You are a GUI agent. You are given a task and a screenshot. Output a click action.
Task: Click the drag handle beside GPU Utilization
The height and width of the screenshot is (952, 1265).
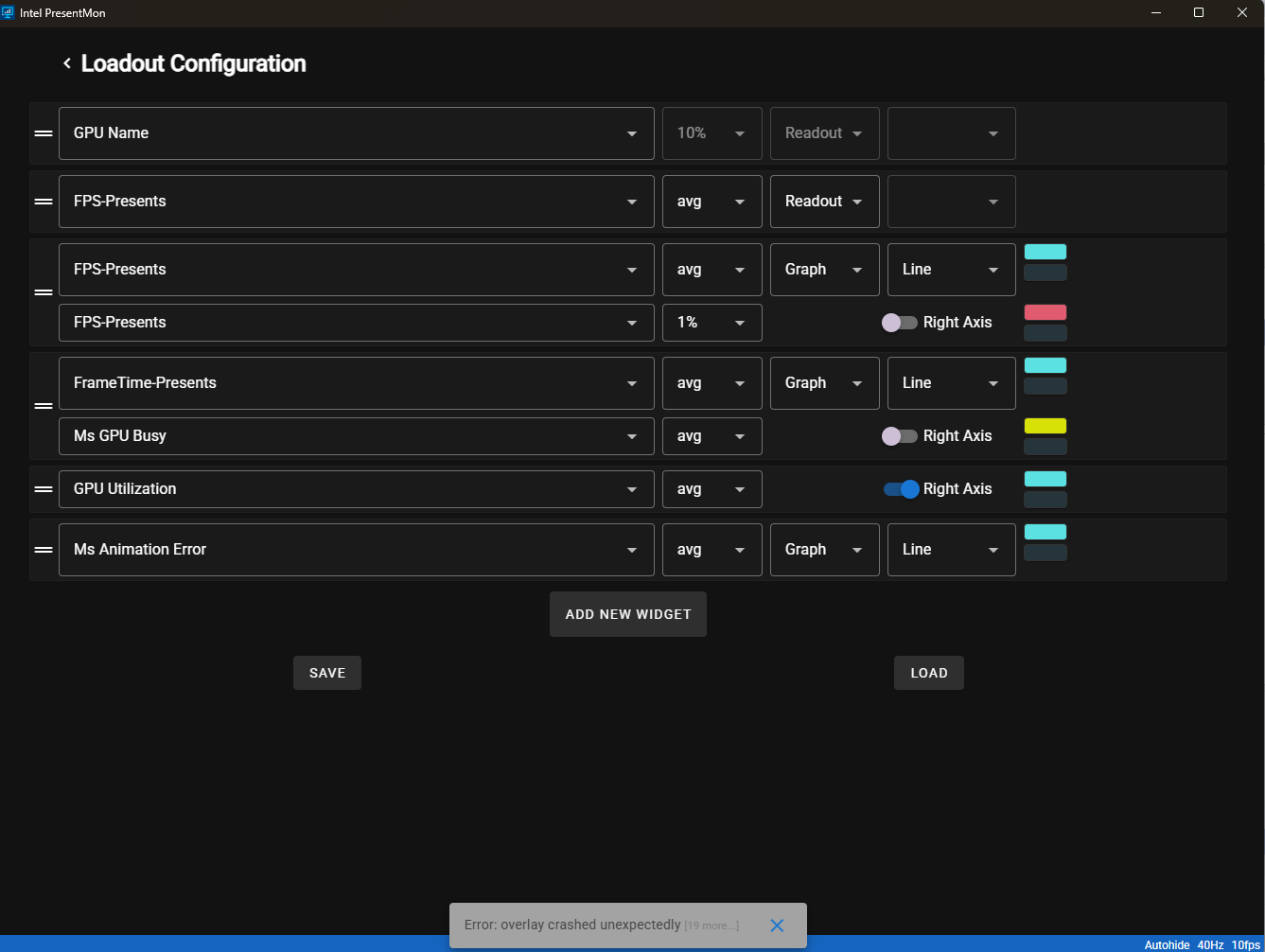pyautogui.click(x=44, y=489)
